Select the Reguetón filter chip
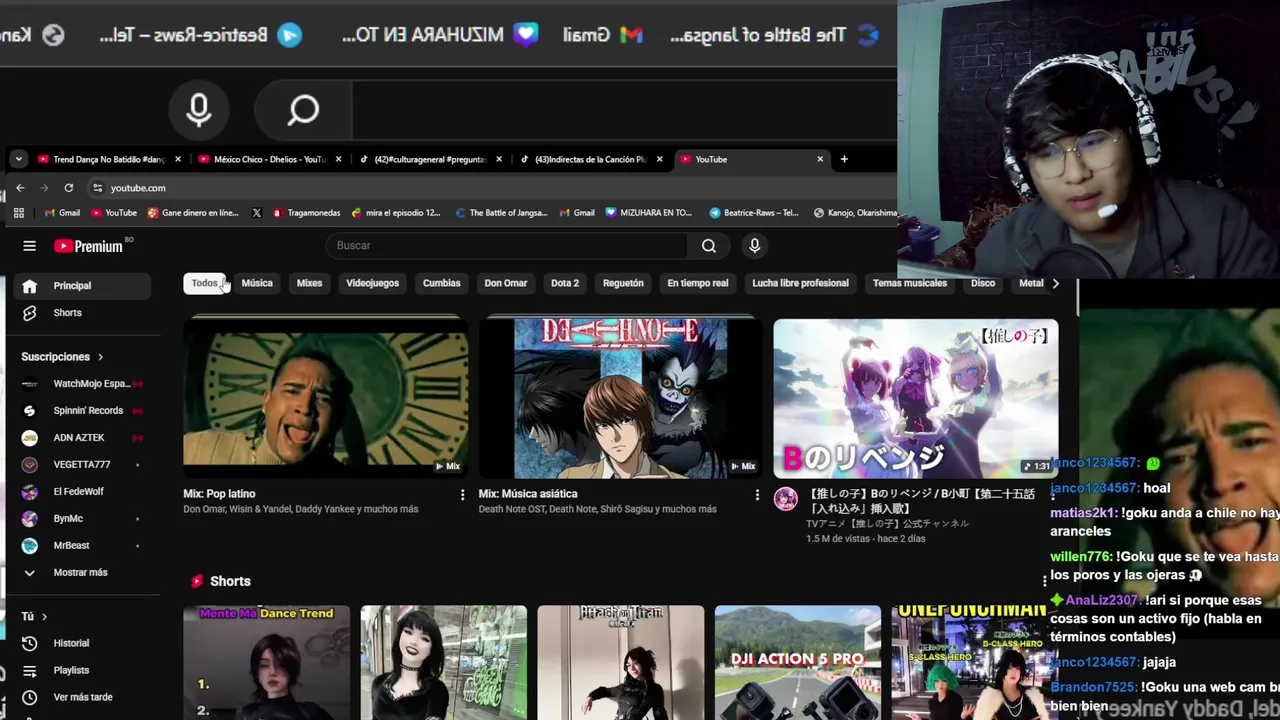 pos(623,284)
